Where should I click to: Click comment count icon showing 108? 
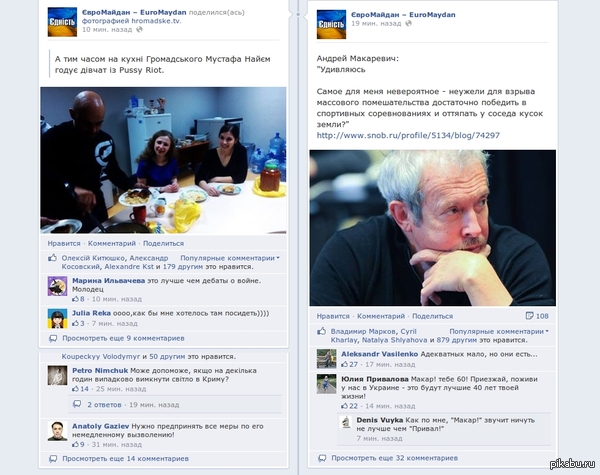(x=529, y=316)
